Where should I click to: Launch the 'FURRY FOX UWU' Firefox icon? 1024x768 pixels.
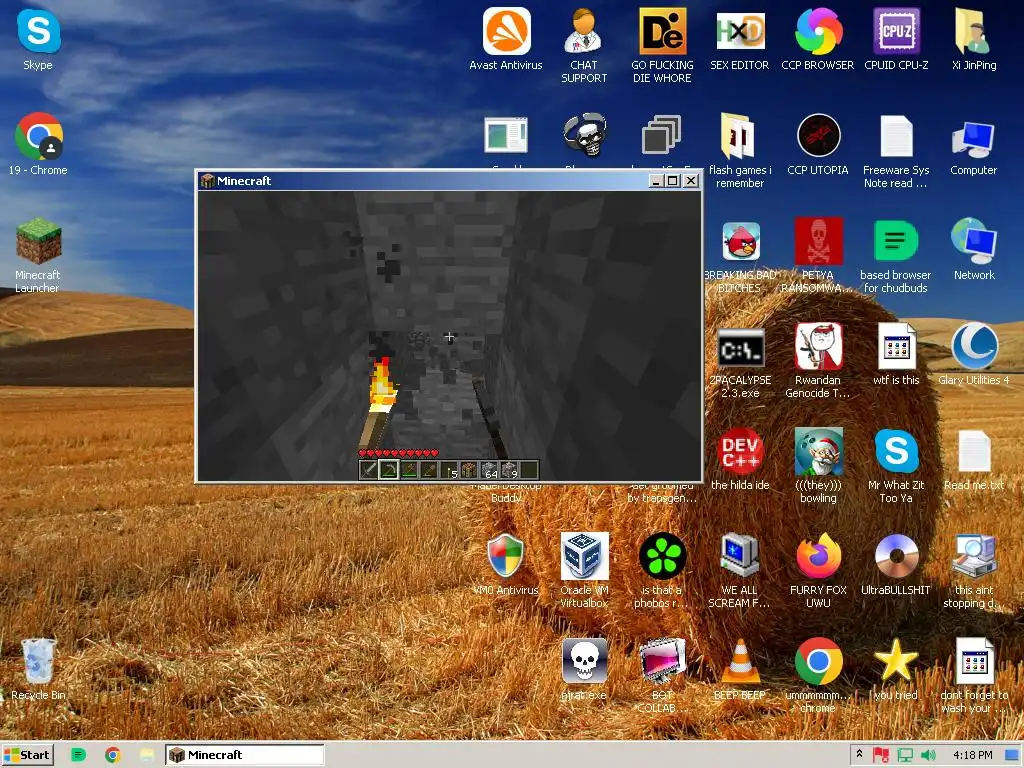[818, 569]
